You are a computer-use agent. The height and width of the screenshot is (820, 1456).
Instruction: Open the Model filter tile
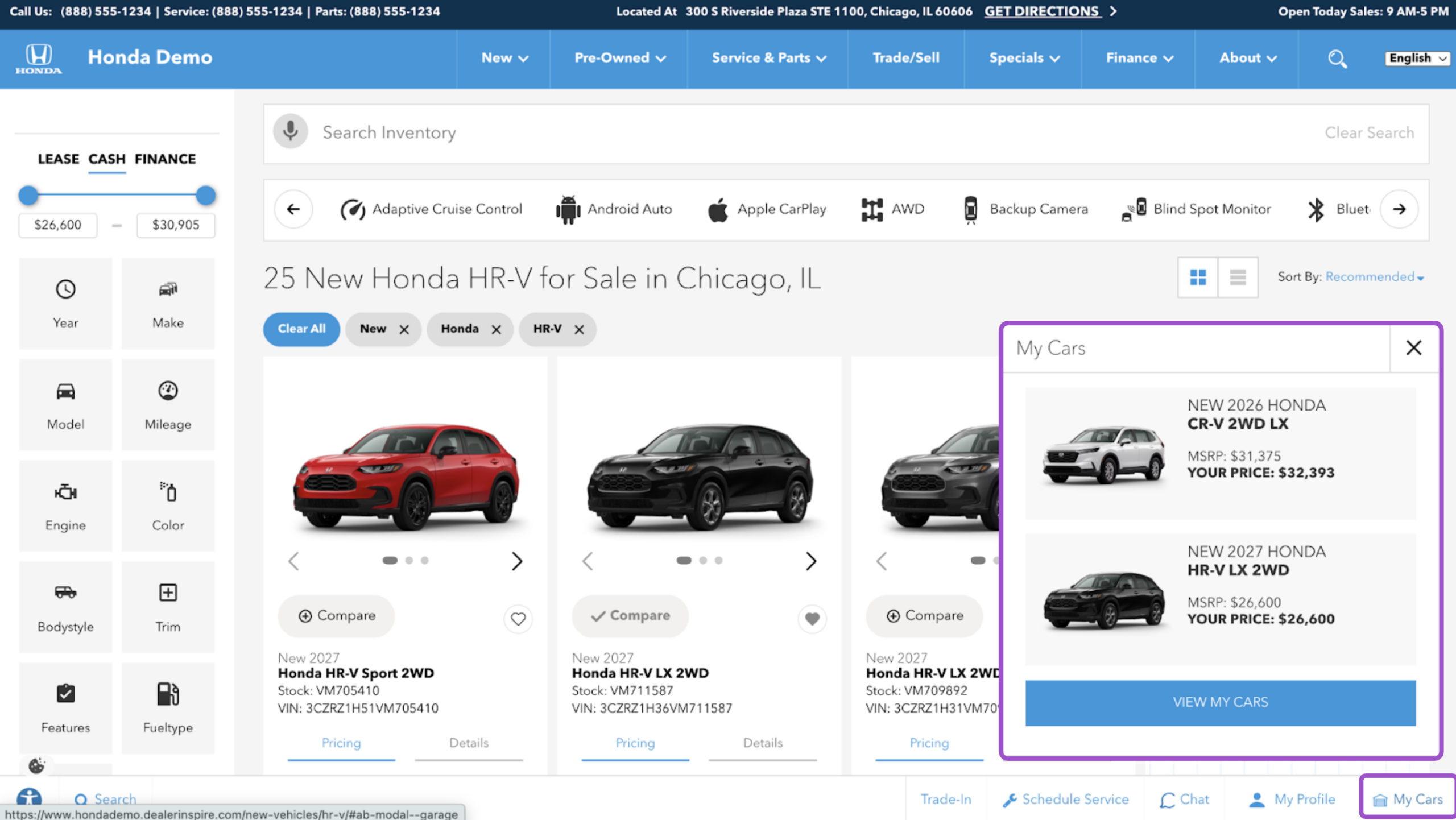point(65,405)
